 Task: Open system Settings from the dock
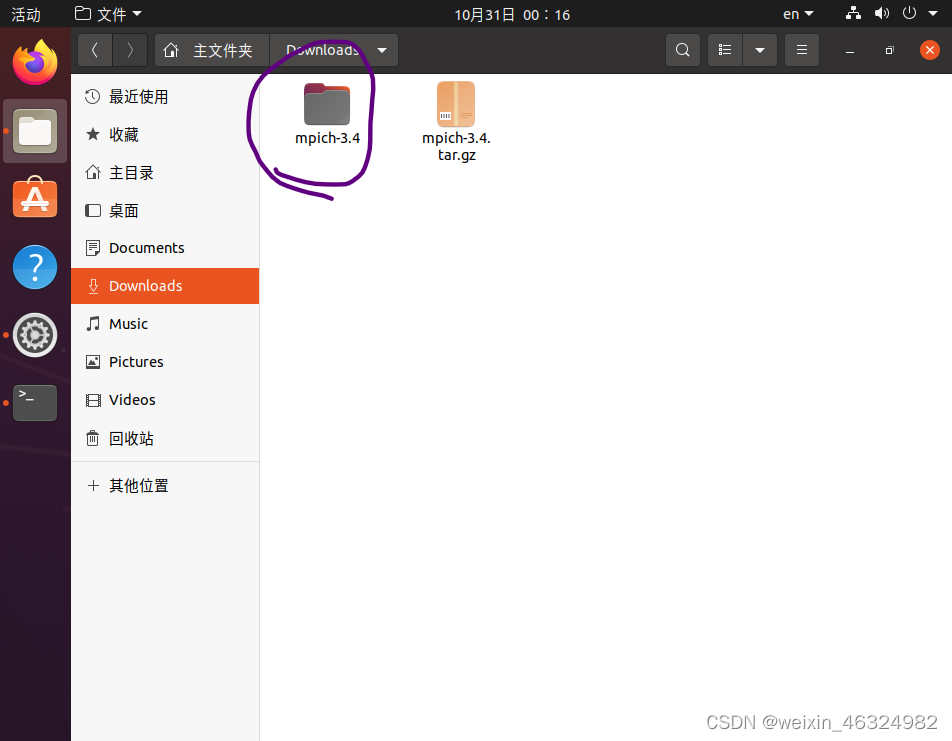pyautogui.click(x=35, y=334)
